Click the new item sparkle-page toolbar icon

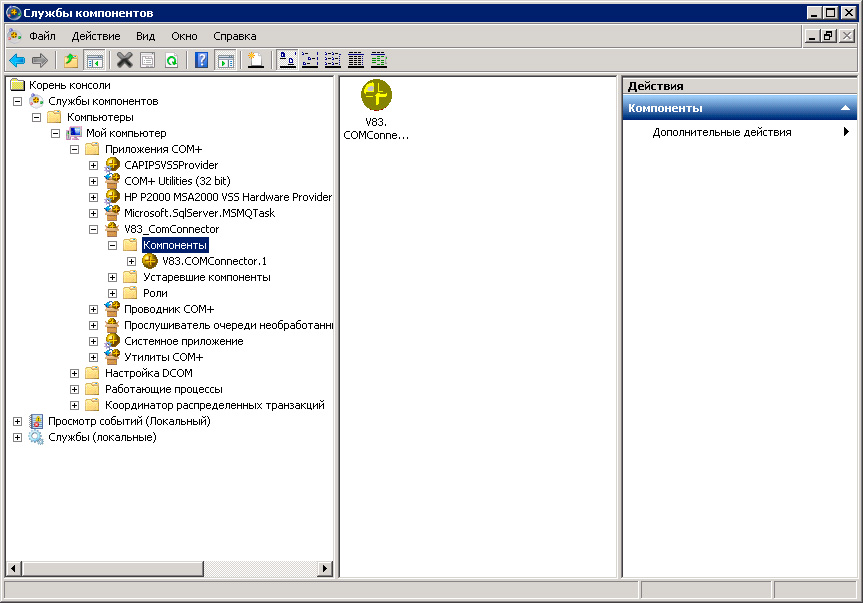pos(255,60)
